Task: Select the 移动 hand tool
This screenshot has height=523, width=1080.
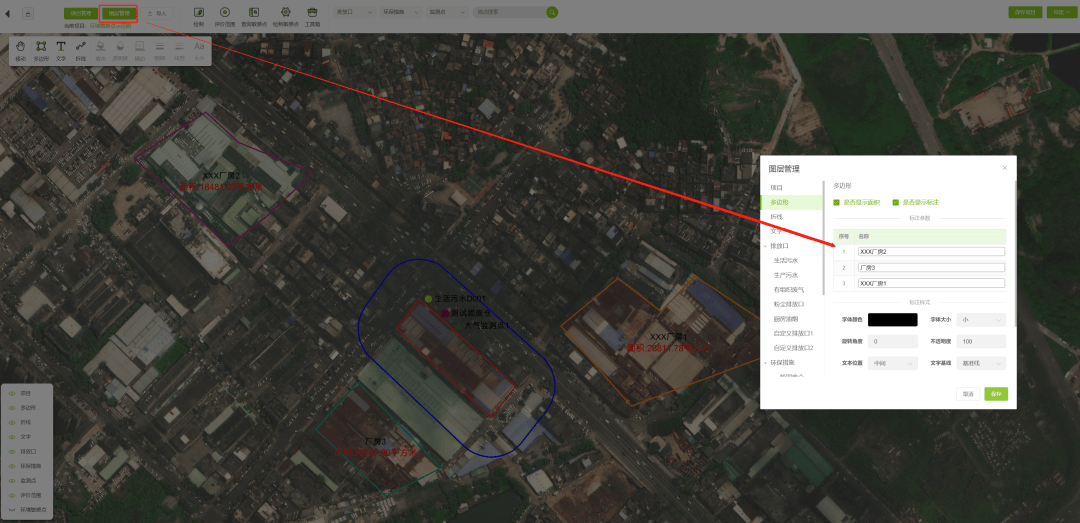Action: 21,48
